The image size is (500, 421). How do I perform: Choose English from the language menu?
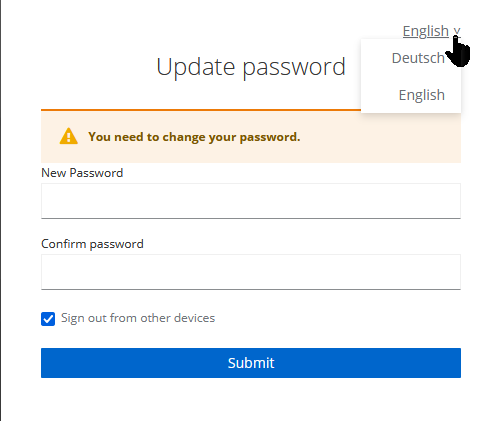click(x=422, y=95)
